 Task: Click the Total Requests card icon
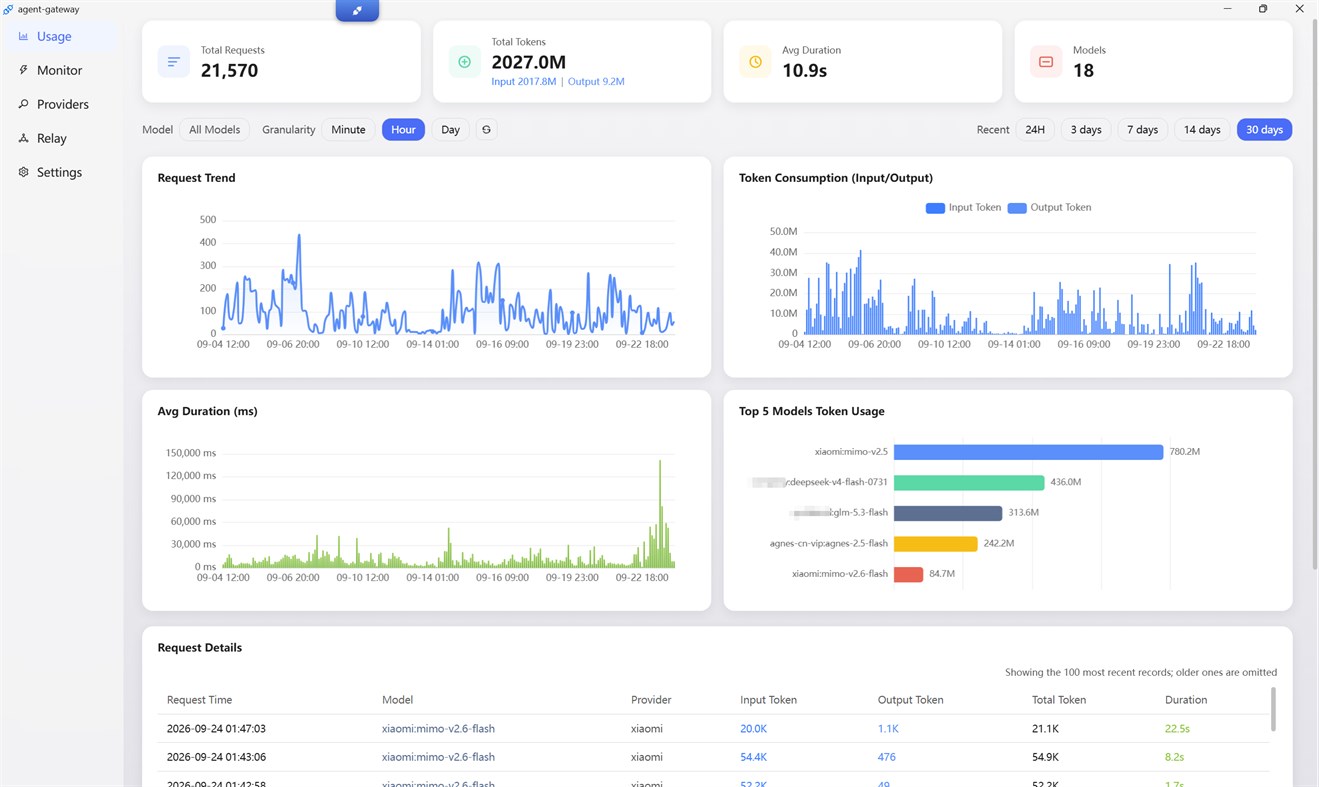coord(174,62)
